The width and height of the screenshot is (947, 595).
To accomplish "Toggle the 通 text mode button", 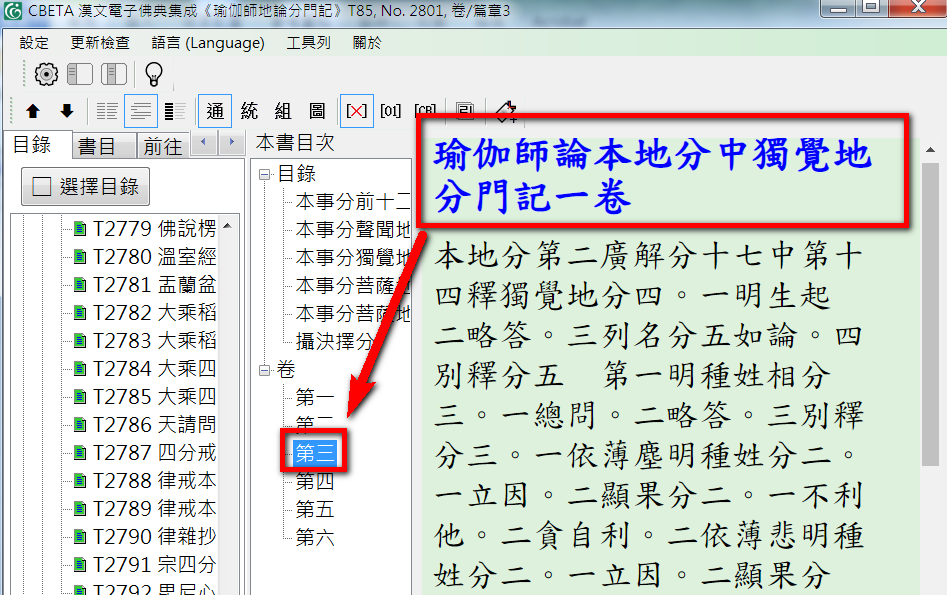I will tap(215, 111).
